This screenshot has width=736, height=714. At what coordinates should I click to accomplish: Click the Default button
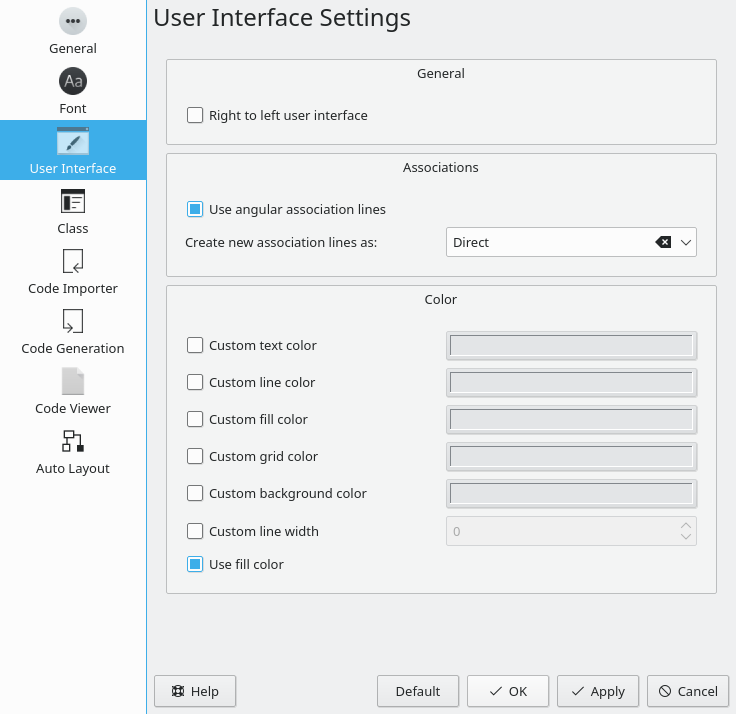[418, 691]
